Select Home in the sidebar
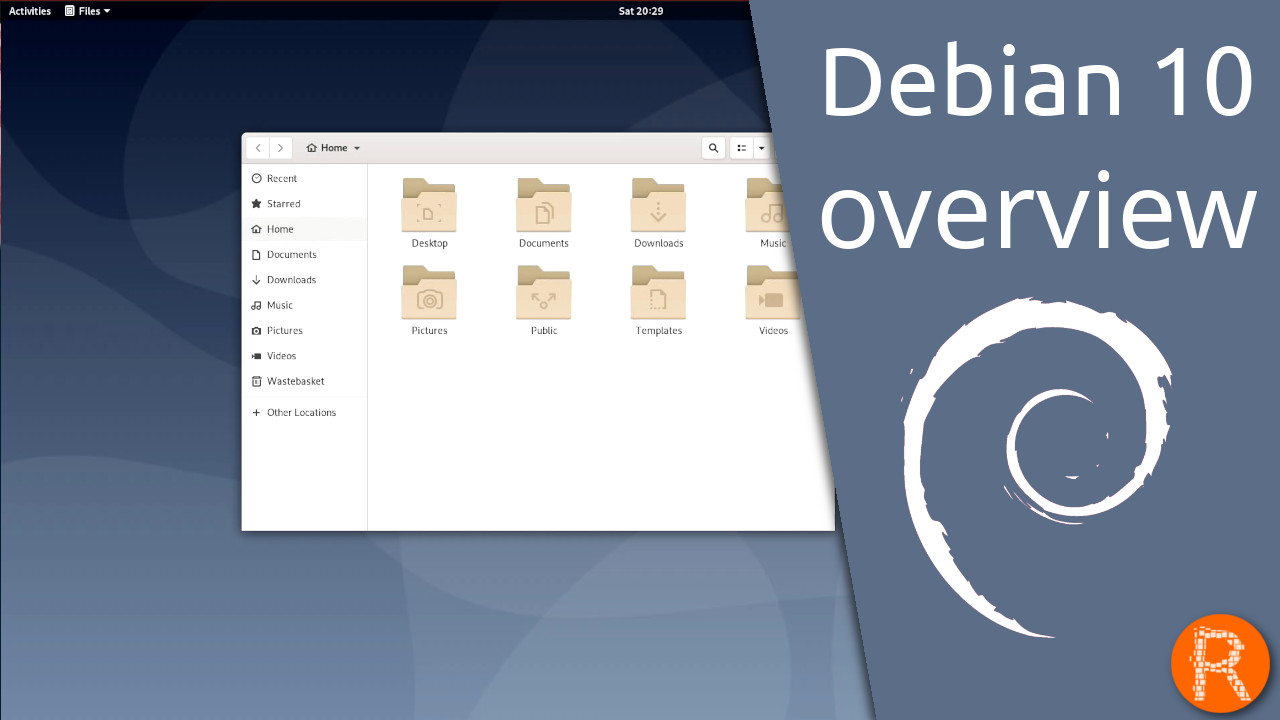Screen dimensions: 1280x720 [x=304, y=229]
